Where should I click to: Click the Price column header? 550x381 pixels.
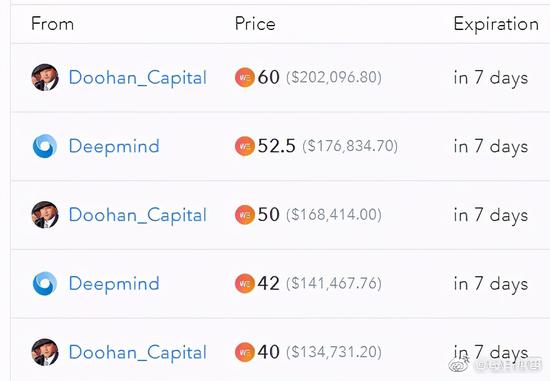[x=255, y=24]
